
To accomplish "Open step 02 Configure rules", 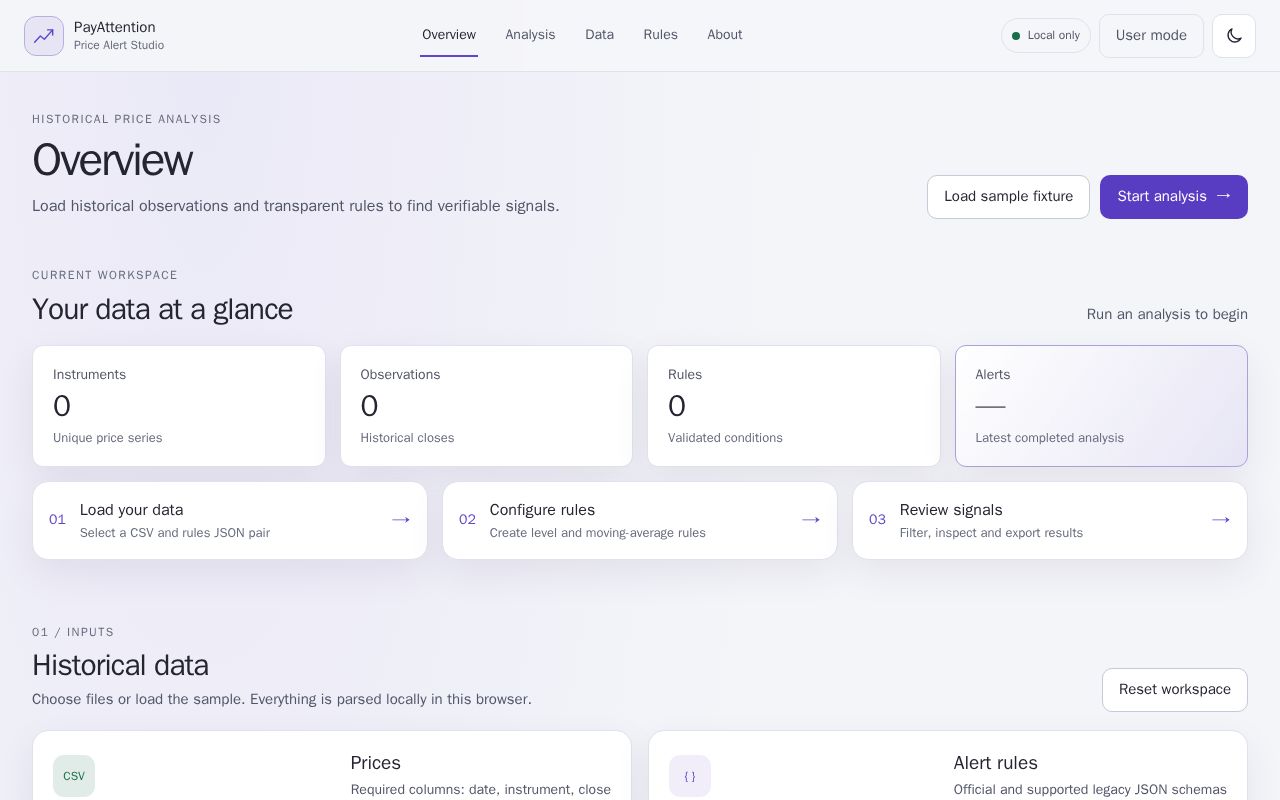I will pyautogui.click(x=640, y=521).
